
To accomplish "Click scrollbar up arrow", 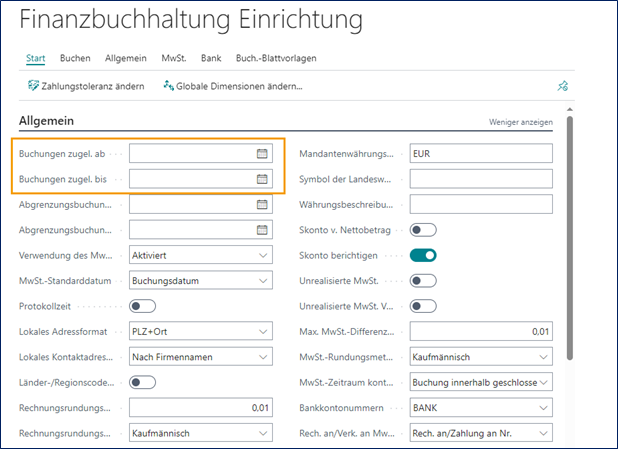I will [570, 109].
